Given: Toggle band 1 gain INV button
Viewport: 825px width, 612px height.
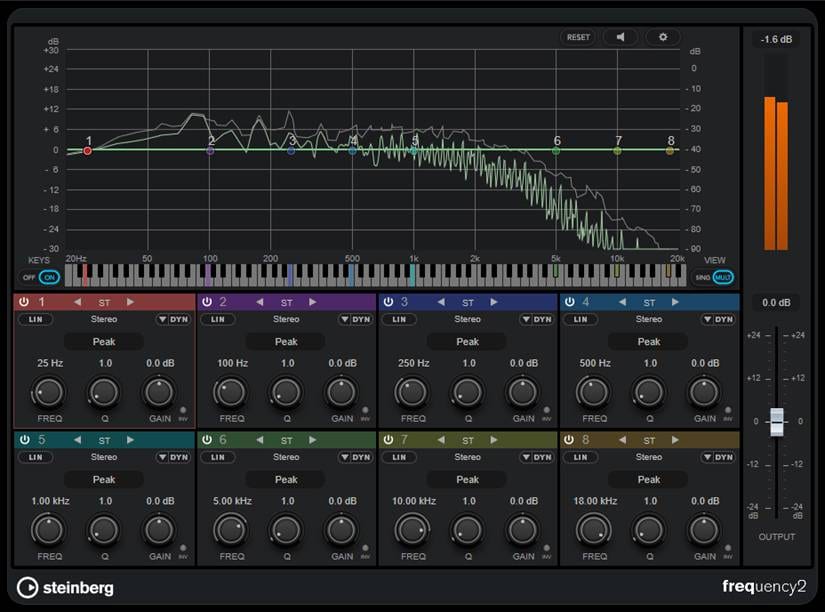Looking at the screenshot, I should pyautogui.click(x=183, y=410).
